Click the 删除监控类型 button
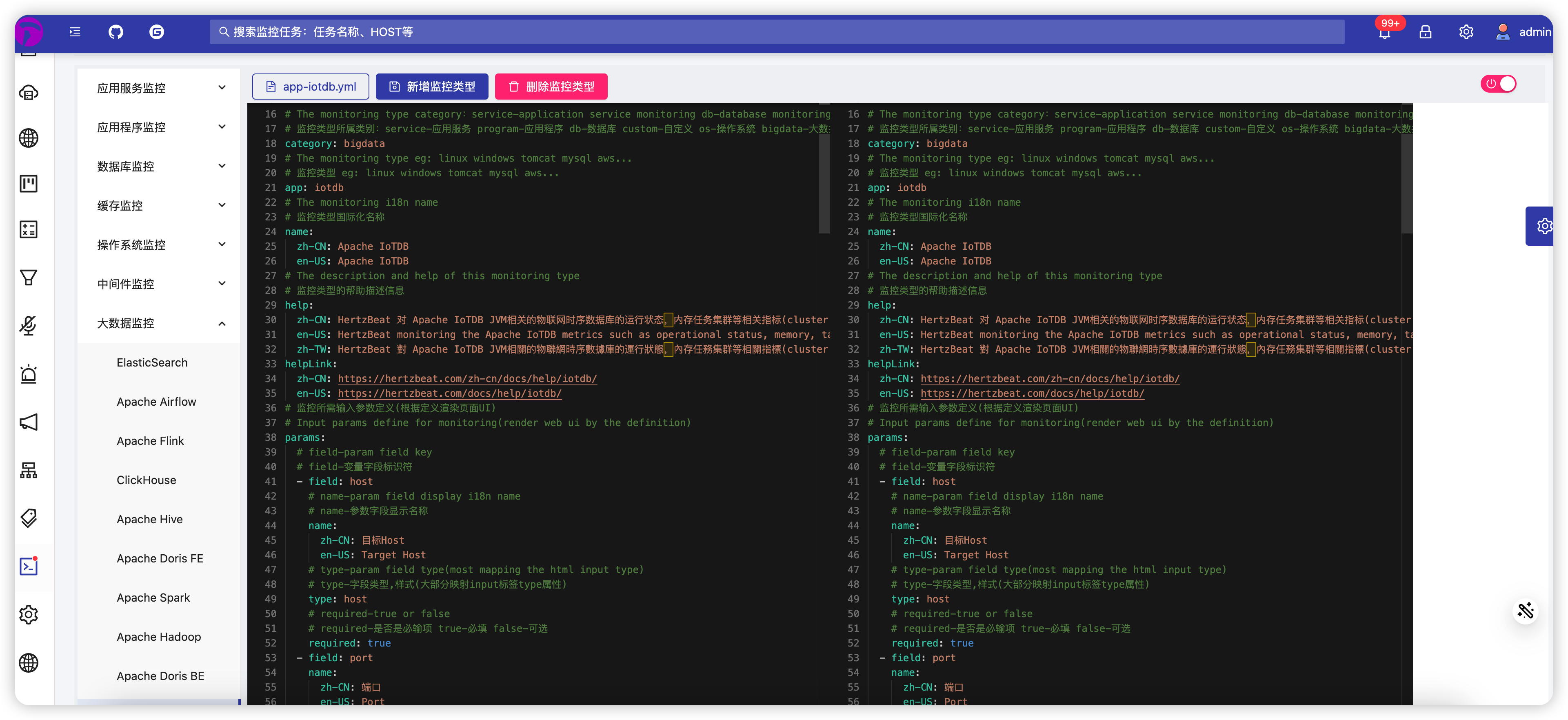Viewport: 1568px width, 720px height. [551, 87]
